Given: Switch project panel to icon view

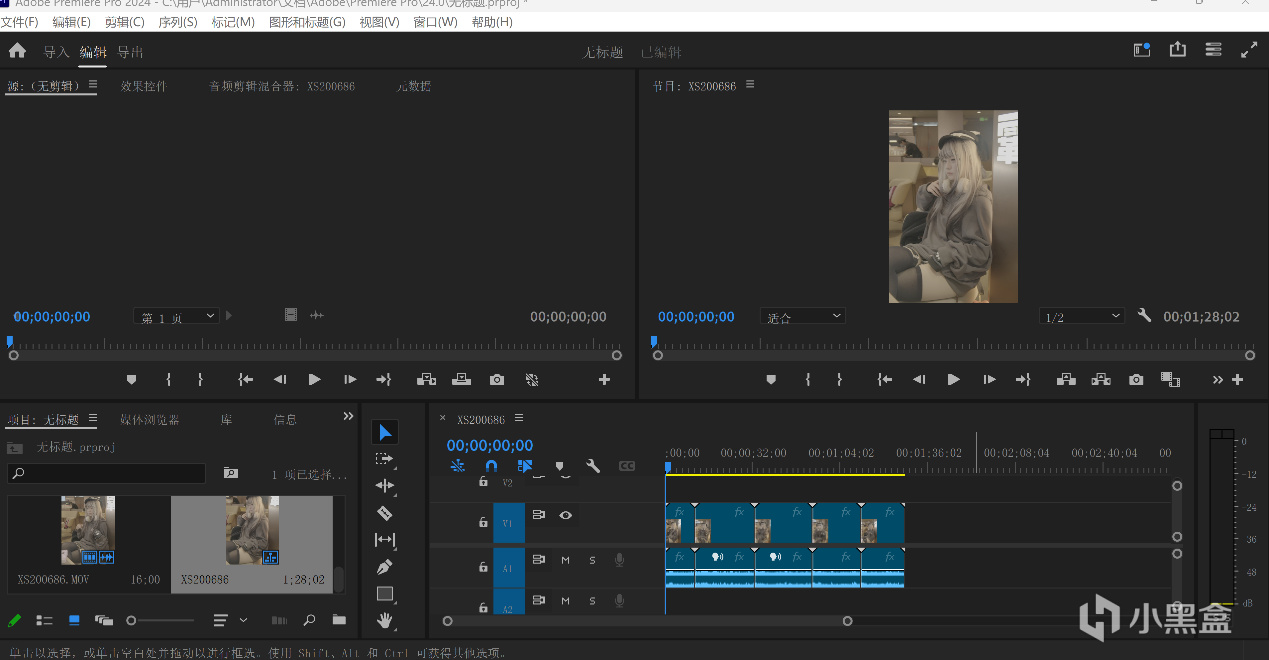Looking at the screenshot, I should (x=74, y=620).
